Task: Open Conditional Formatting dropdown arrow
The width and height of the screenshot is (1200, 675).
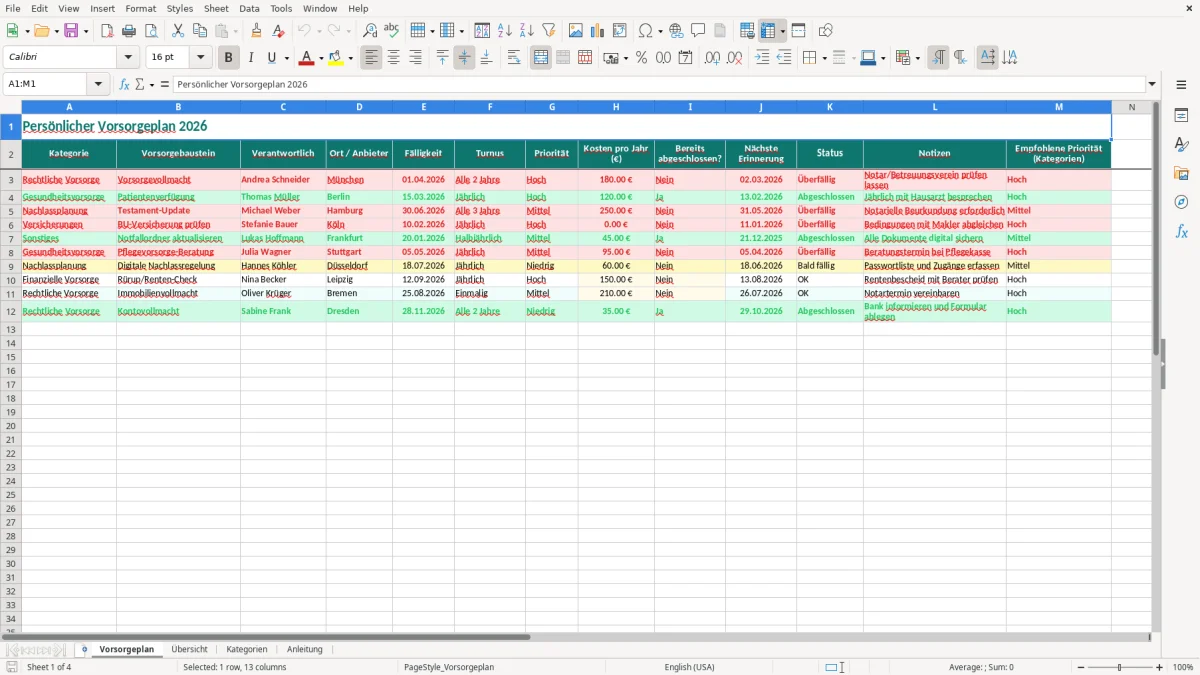Action: point(917,58)
